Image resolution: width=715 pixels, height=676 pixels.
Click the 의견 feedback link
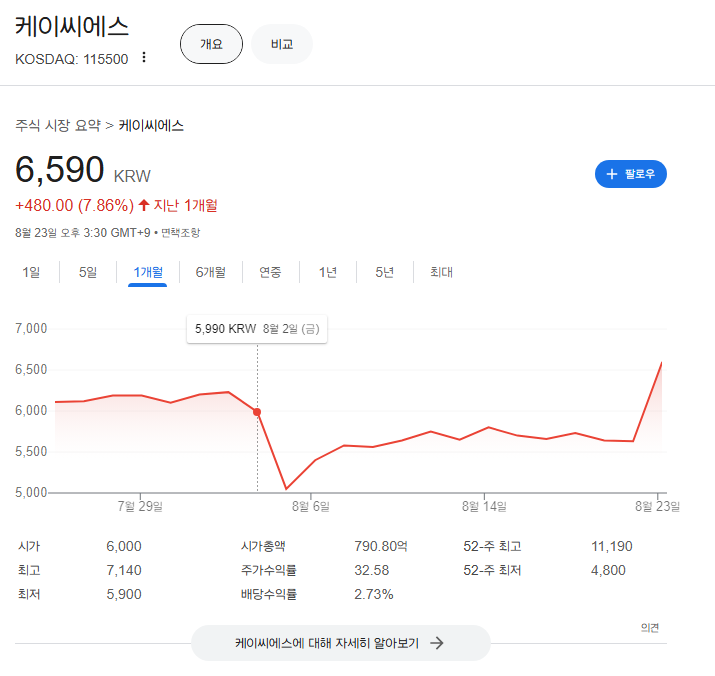[650, 628]
